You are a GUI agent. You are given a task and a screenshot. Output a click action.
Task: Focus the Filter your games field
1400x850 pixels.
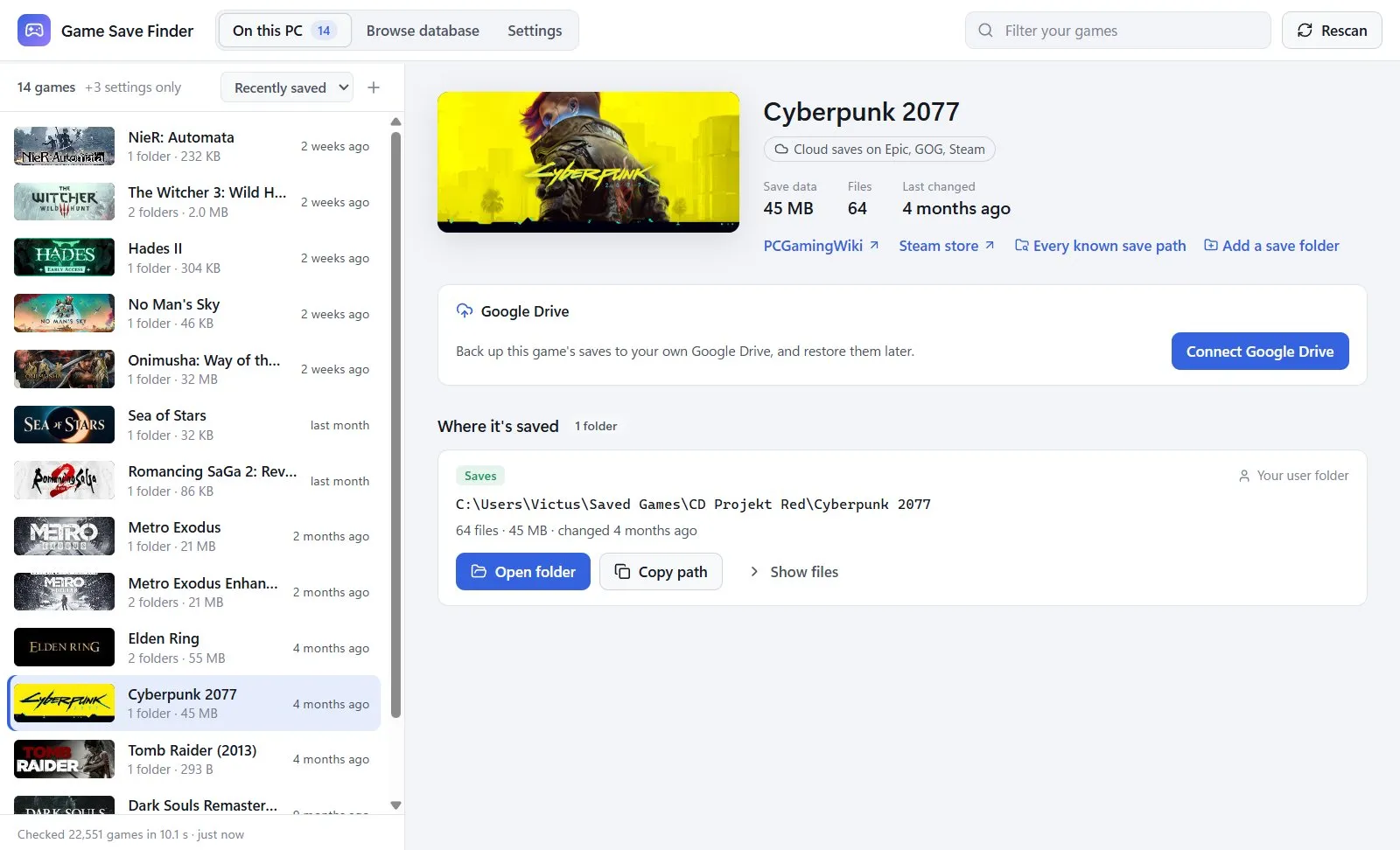click(x=1118, y=31)
